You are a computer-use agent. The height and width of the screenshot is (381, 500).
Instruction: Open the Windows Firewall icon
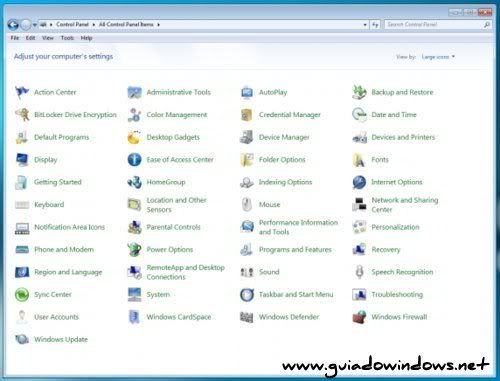coord(359,317)
